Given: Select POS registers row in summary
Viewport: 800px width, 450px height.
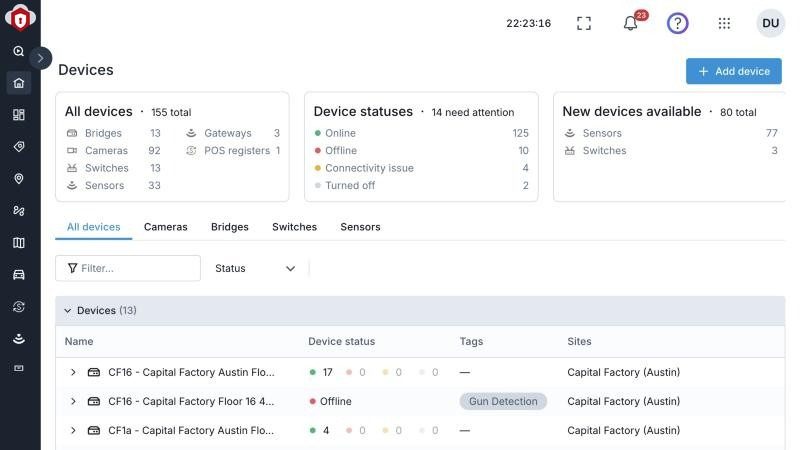Looking at the screenshot, I should tap(233, 151).
